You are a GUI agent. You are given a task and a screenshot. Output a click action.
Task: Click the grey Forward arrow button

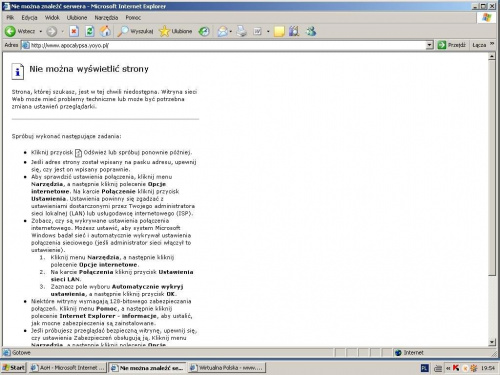click(x=51, y=31)
